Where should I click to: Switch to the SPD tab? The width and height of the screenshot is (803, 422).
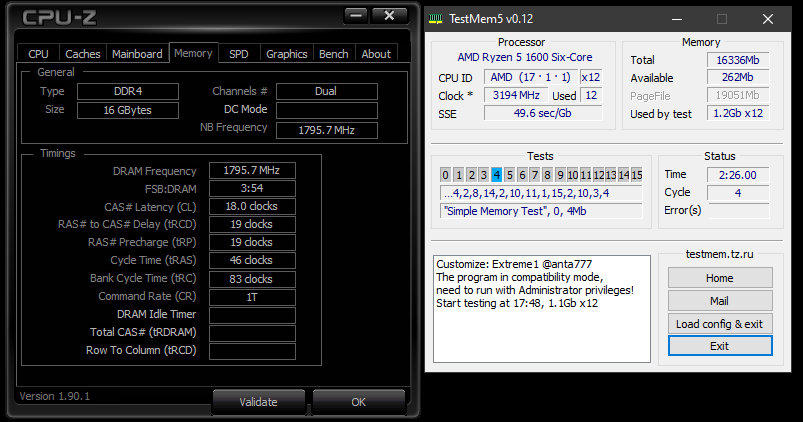(239, 54)
